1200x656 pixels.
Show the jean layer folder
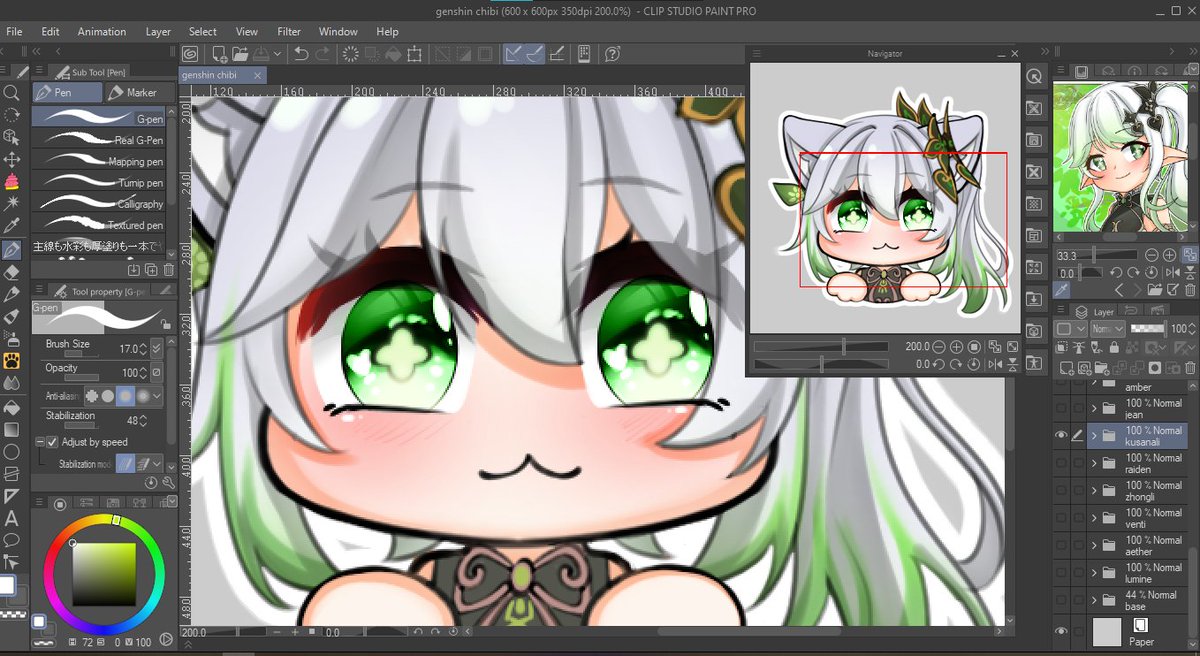(x=1061, y=408)
